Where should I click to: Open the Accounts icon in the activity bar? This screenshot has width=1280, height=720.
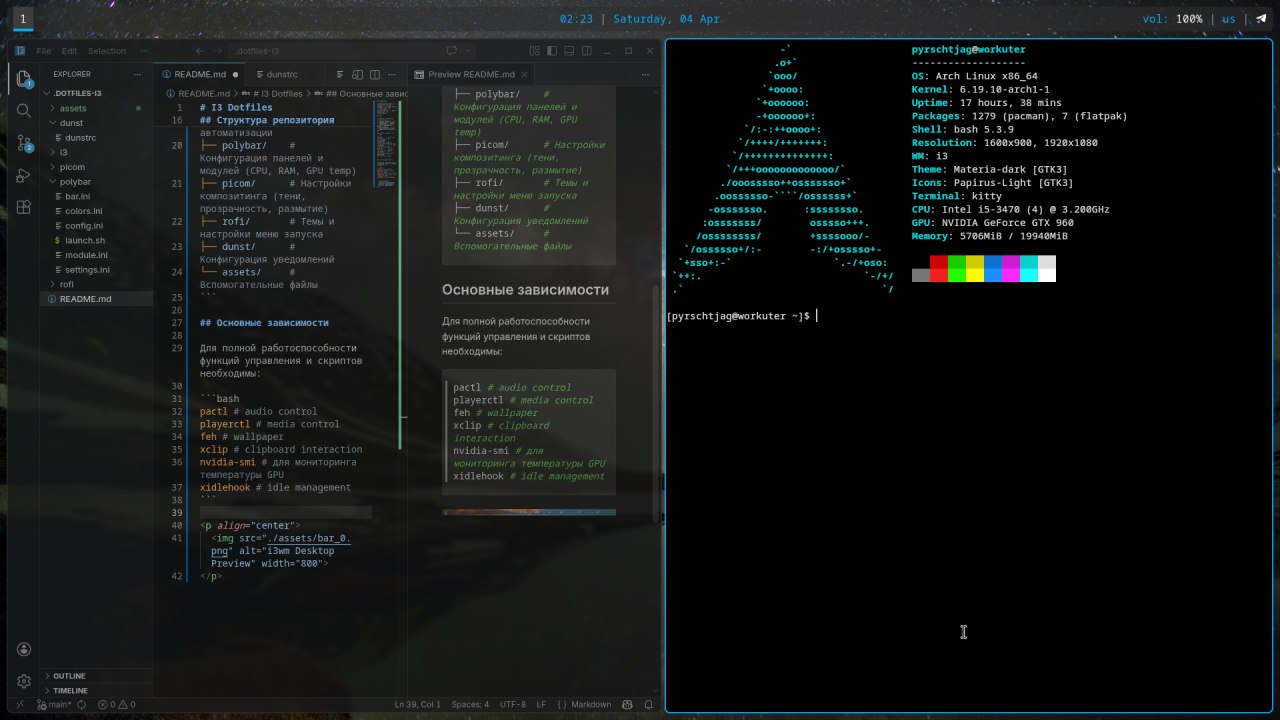(x=23, y=649)
